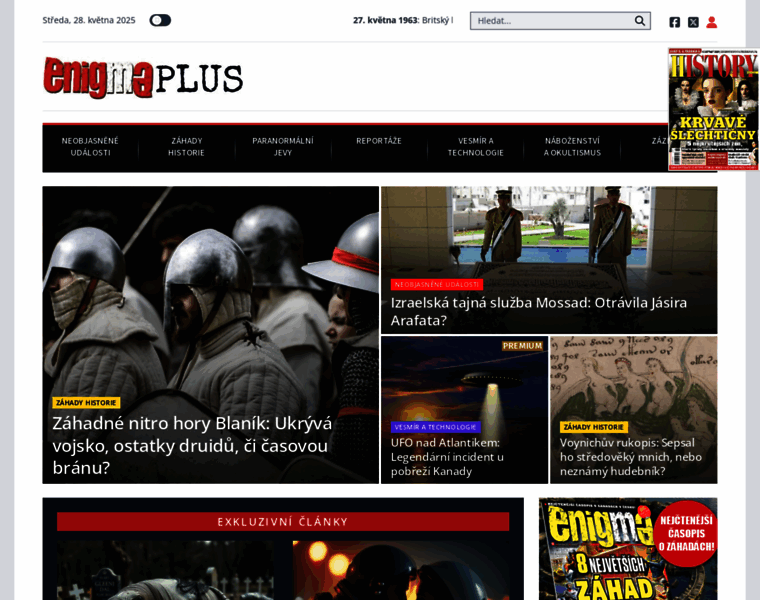Click Nejčtenější časopis o záhadách badge
The image size is (760, 600).
click(x=686, y=534)
